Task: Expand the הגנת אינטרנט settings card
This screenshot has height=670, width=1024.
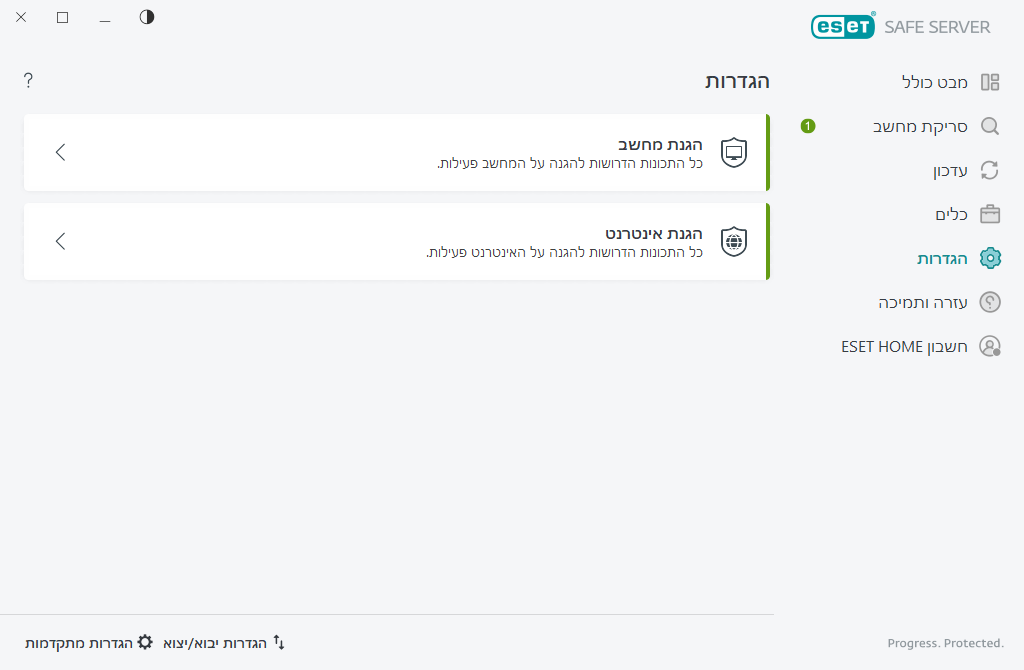Action: click(x=61, y=241)
